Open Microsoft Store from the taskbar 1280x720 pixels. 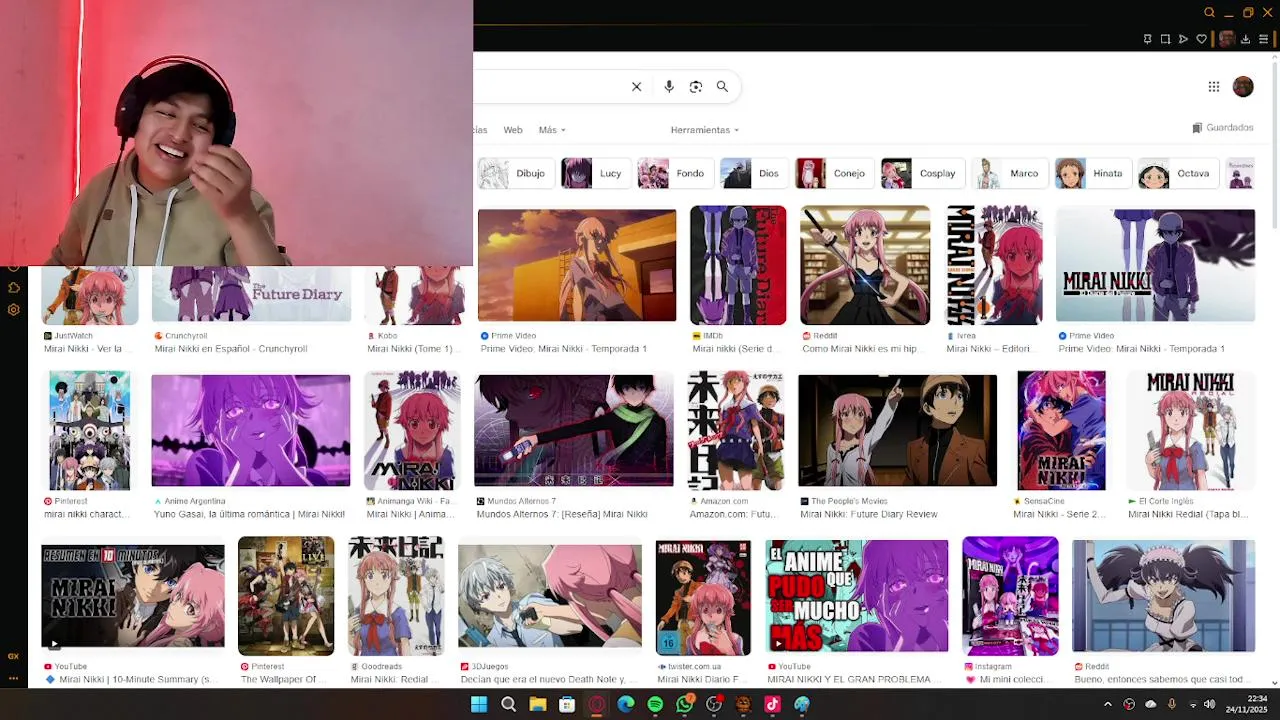(567, 704)
